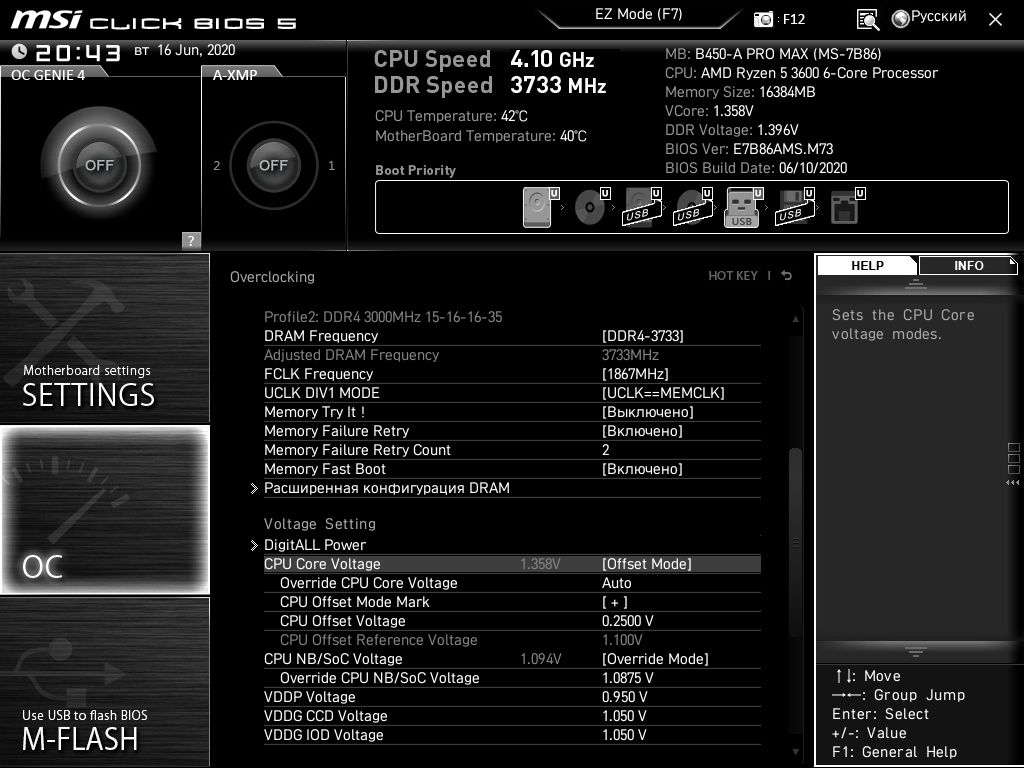Image resolution: width=1024 pixels, height=768 pixels.
Task: Click the CPU Speed 4.10 GHz readout
Action: pyautogui.click(x=484, y=59)
